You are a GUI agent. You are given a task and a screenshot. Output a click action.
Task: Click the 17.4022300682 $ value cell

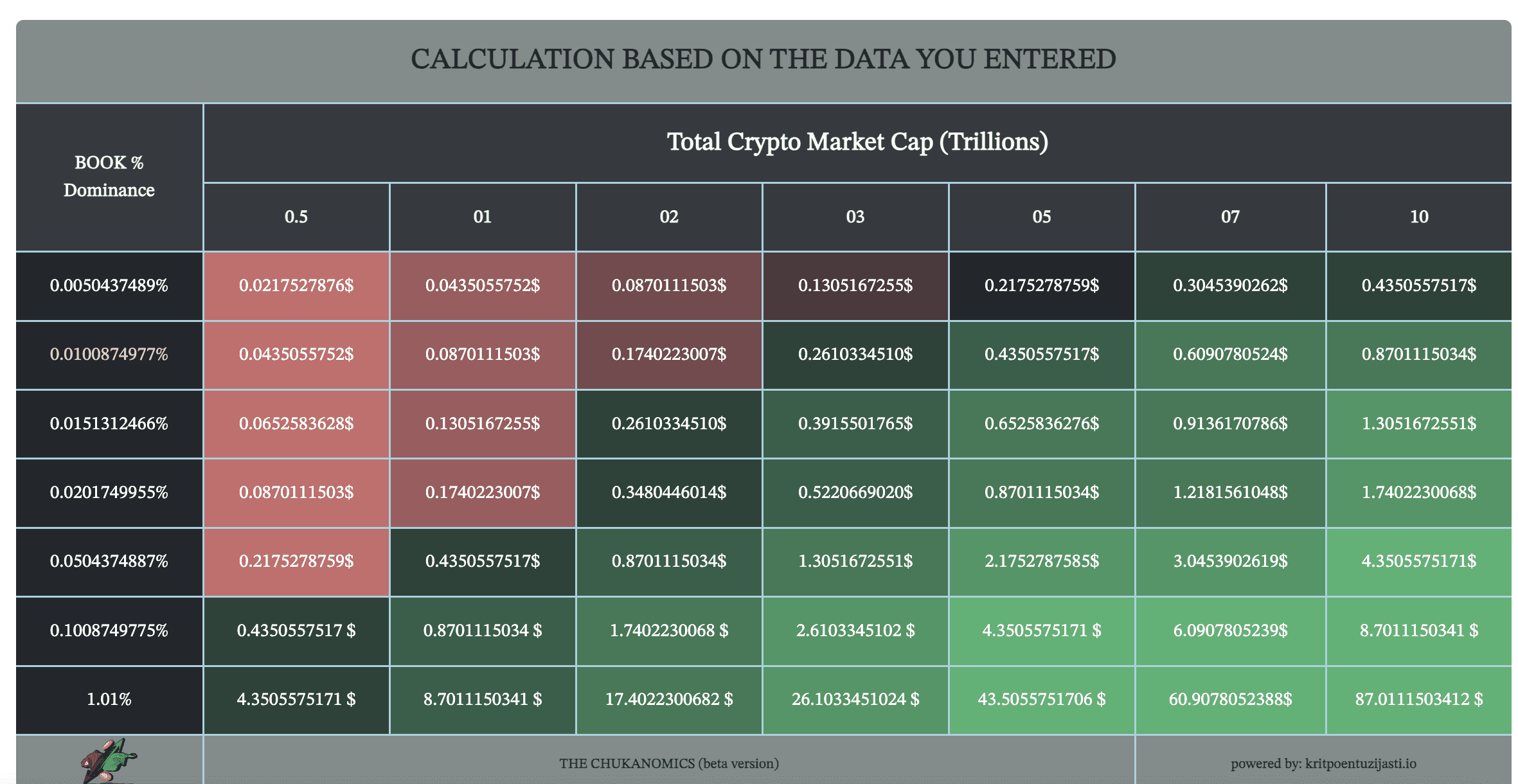[x=668, y=699]
